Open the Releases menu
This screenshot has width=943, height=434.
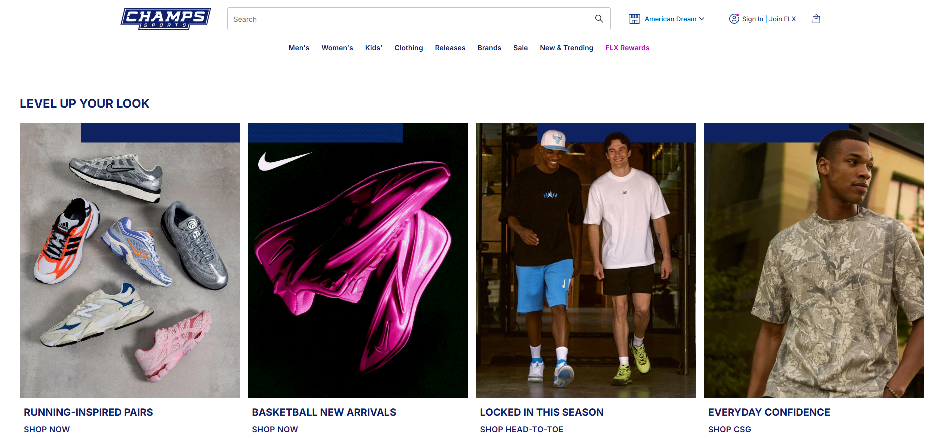tap(450, 47)
